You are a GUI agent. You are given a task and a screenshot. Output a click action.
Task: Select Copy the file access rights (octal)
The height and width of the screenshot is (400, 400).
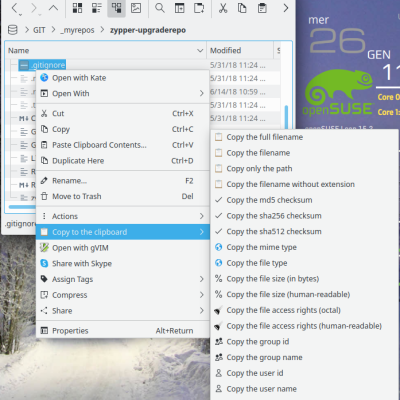point(304,310)
